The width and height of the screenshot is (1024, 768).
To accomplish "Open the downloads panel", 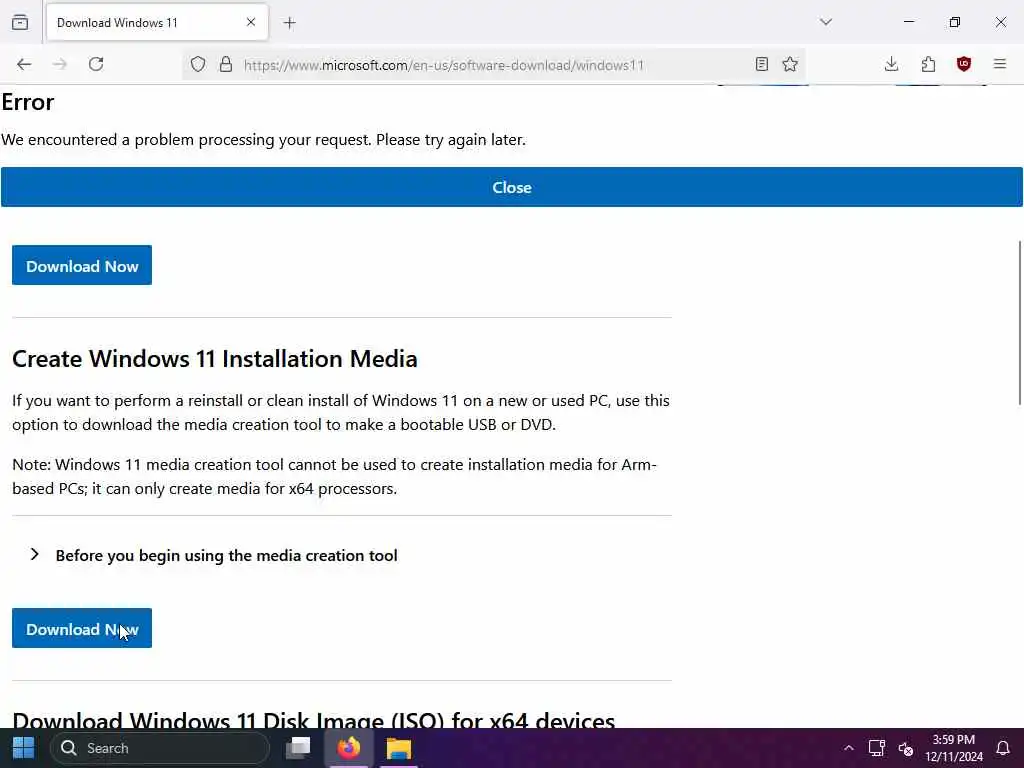I will (891, 64).
